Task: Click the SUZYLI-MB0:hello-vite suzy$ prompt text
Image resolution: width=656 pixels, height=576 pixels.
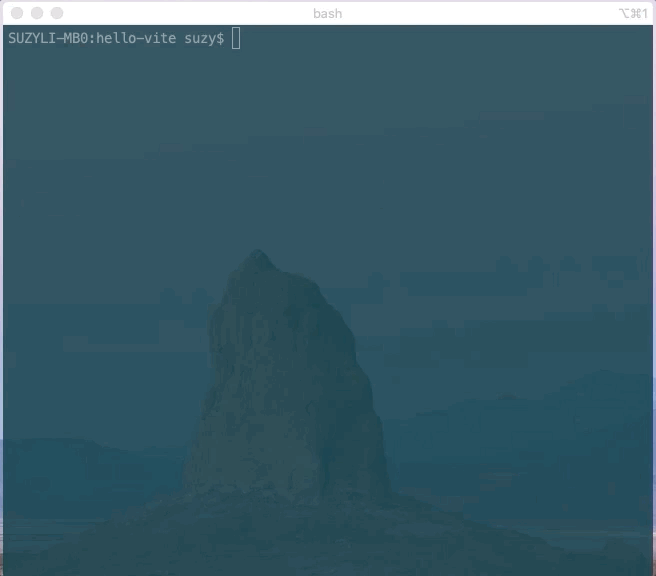Action: click(x=116, y=38)
